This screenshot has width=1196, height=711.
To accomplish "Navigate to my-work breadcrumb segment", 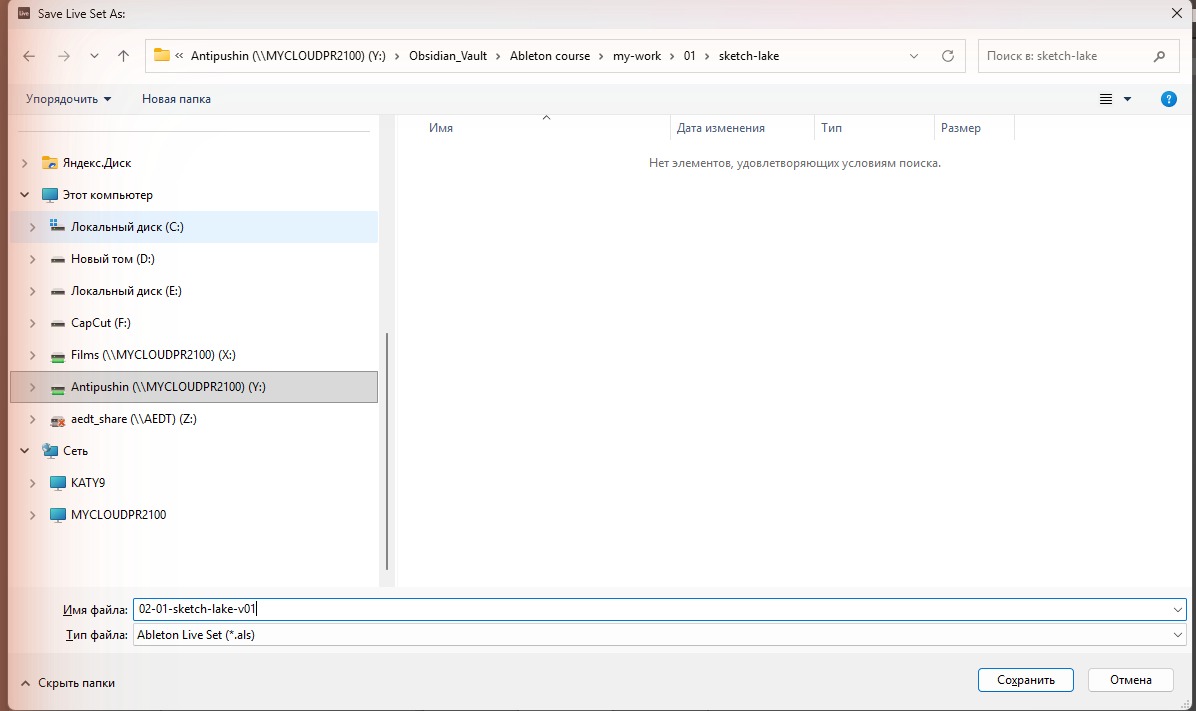I will click(637, 56).
